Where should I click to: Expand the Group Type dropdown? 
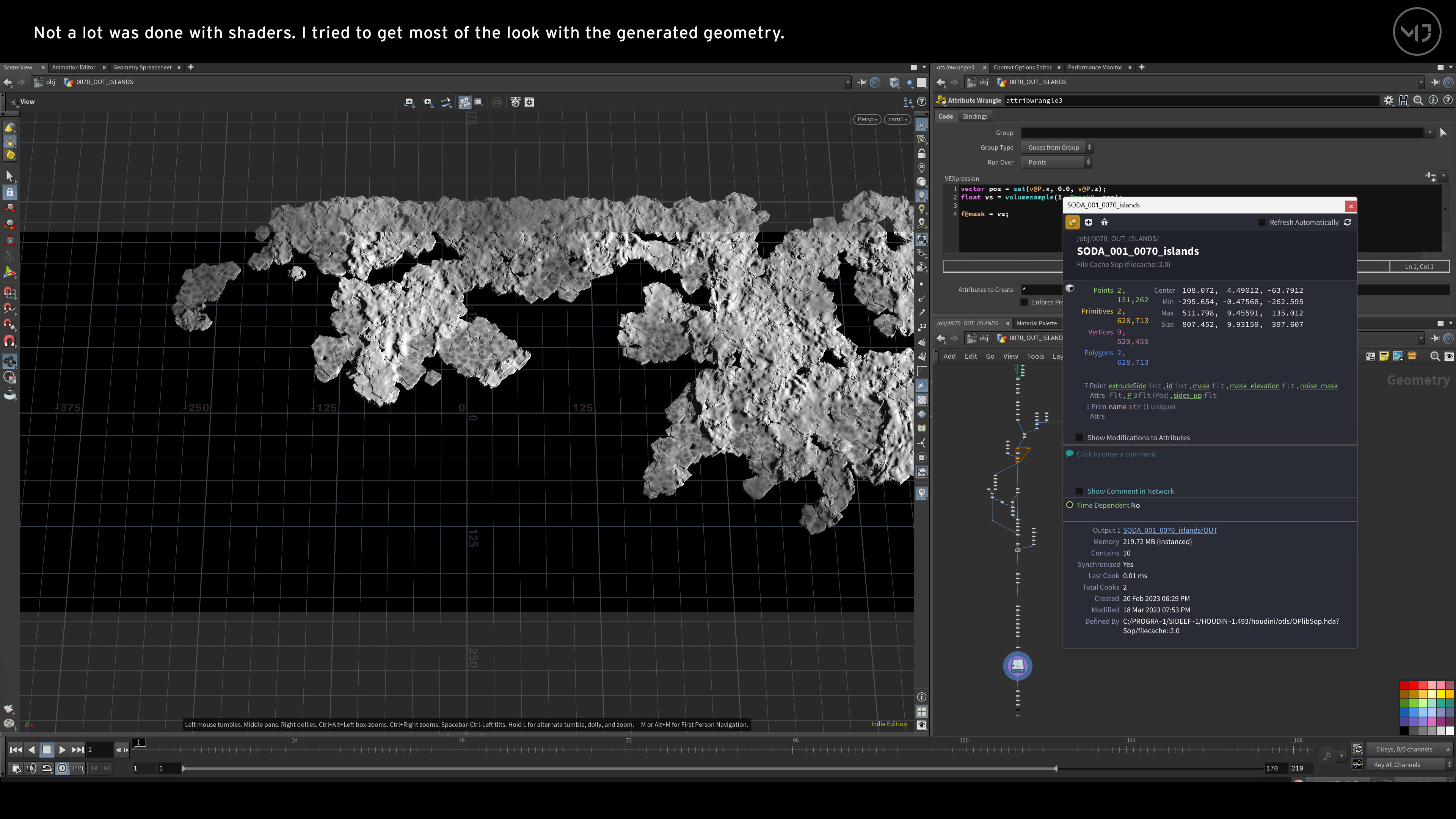(x=1057, y=147)
